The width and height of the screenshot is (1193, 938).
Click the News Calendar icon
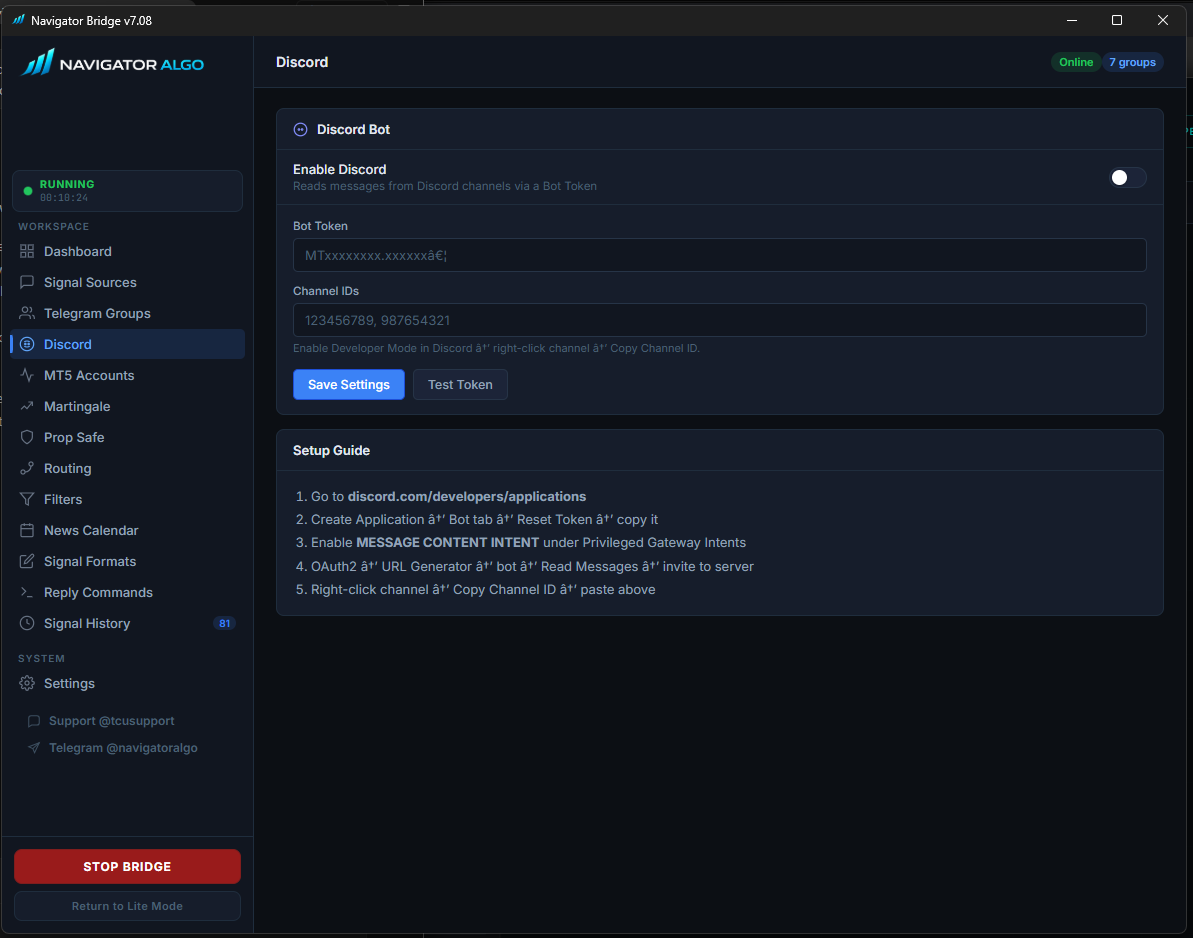click(27, 530)
